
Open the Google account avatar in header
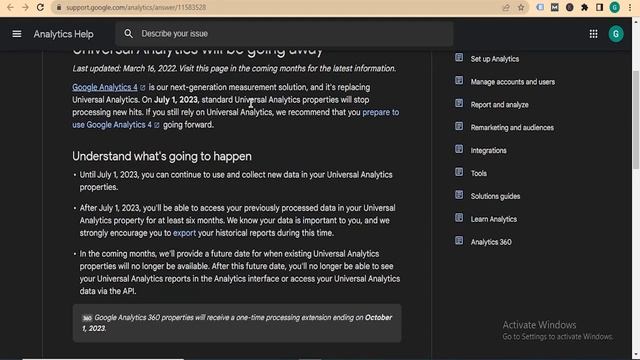(616, 34)
